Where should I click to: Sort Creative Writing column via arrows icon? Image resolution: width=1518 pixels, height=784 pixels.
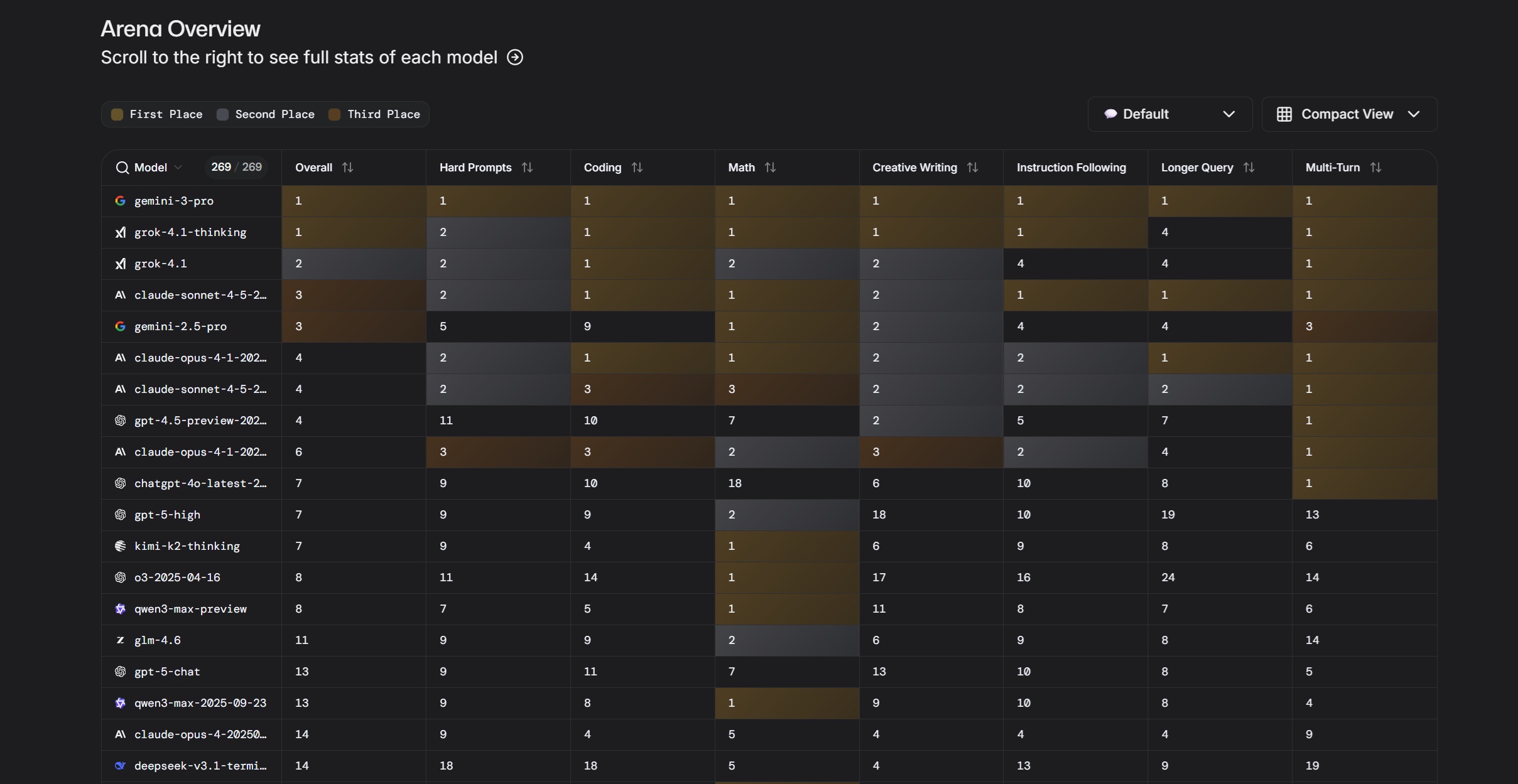click(972, 168)
